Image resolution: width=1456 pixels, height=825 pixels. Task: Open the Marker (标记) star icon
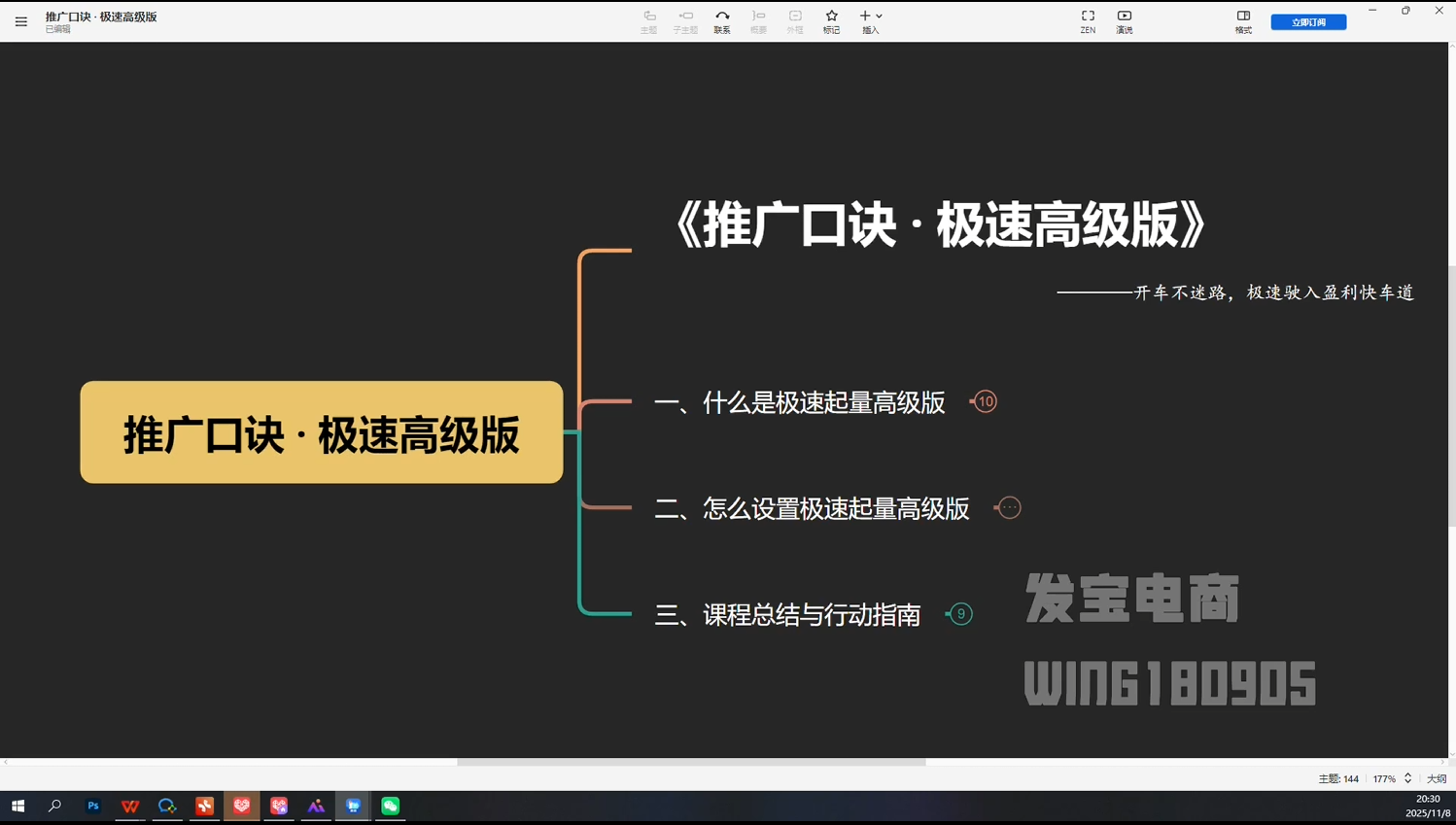pyautogui.click(x=831, y=19)
